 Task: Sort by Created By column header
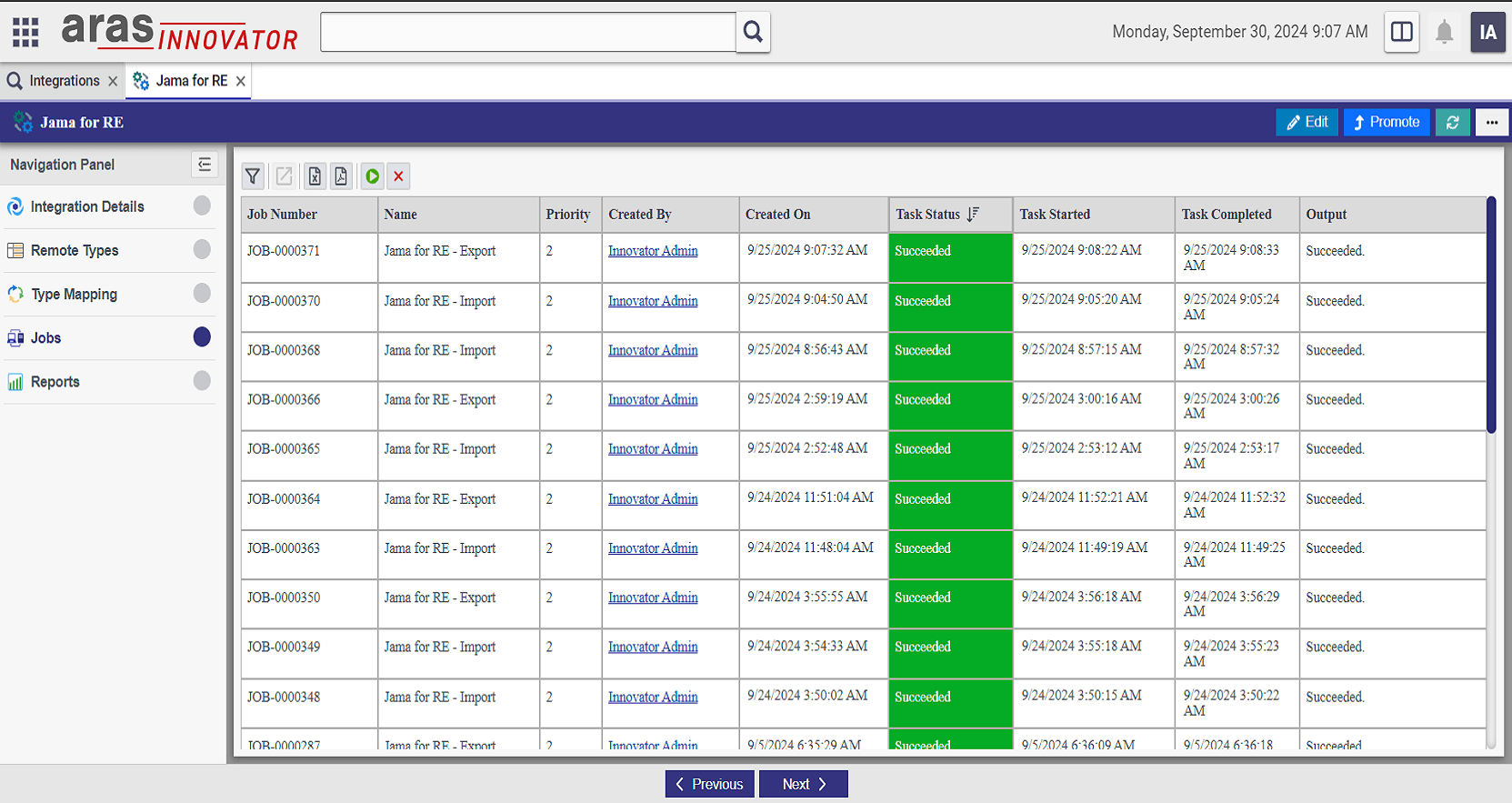(x=670, y=215)
